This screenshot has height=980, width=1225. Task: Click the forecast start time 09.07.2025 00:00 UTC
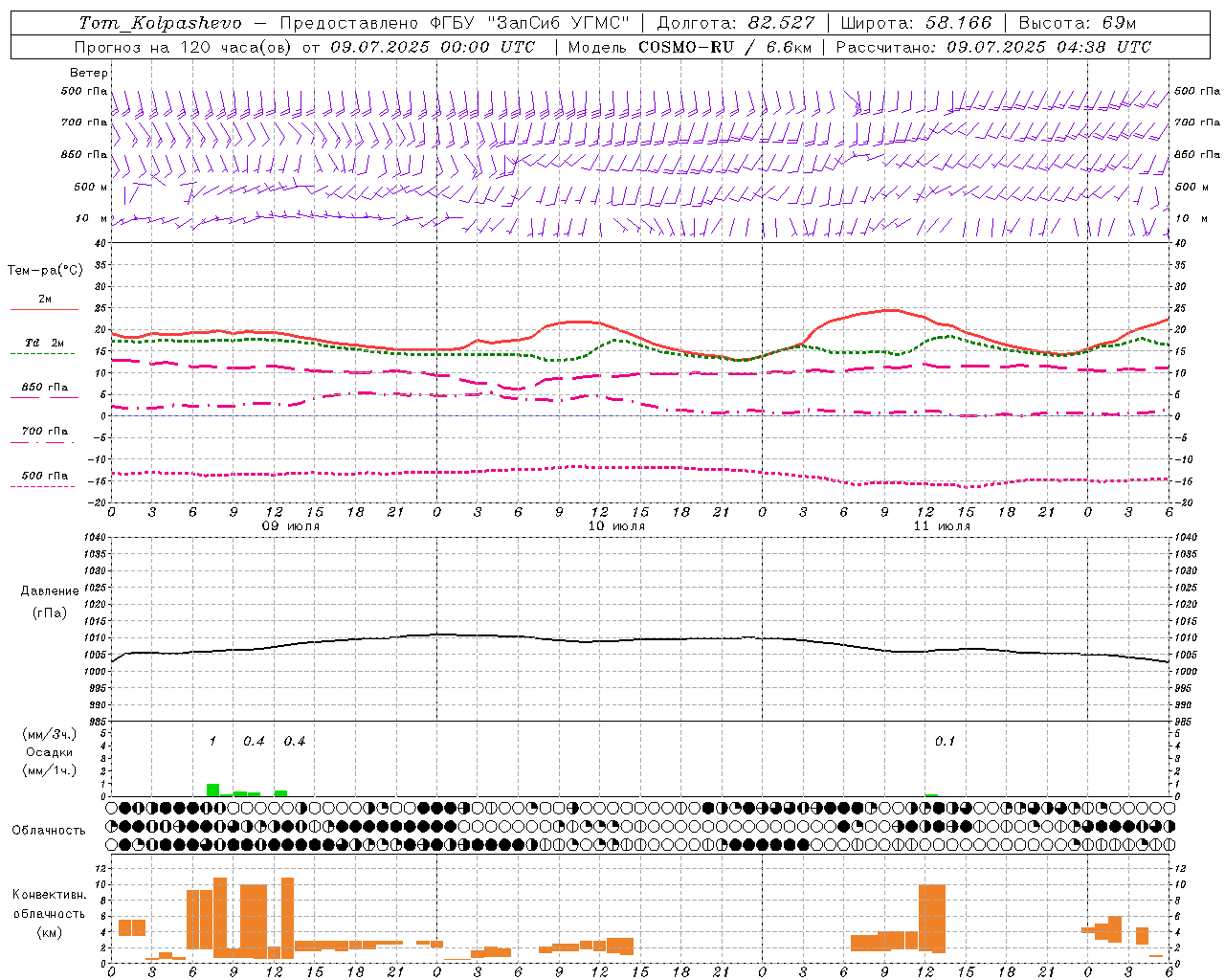tap(433, 47)
